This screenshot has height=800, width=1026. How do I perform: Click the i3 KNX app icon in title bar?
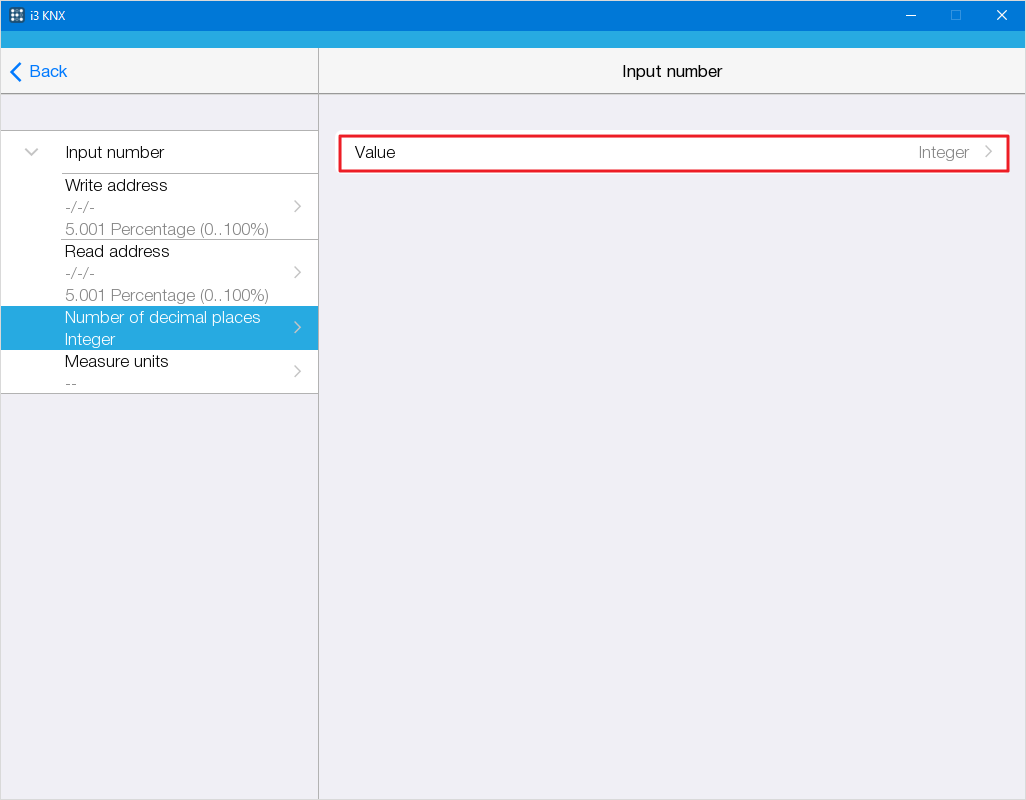click(x=17, y=15)
